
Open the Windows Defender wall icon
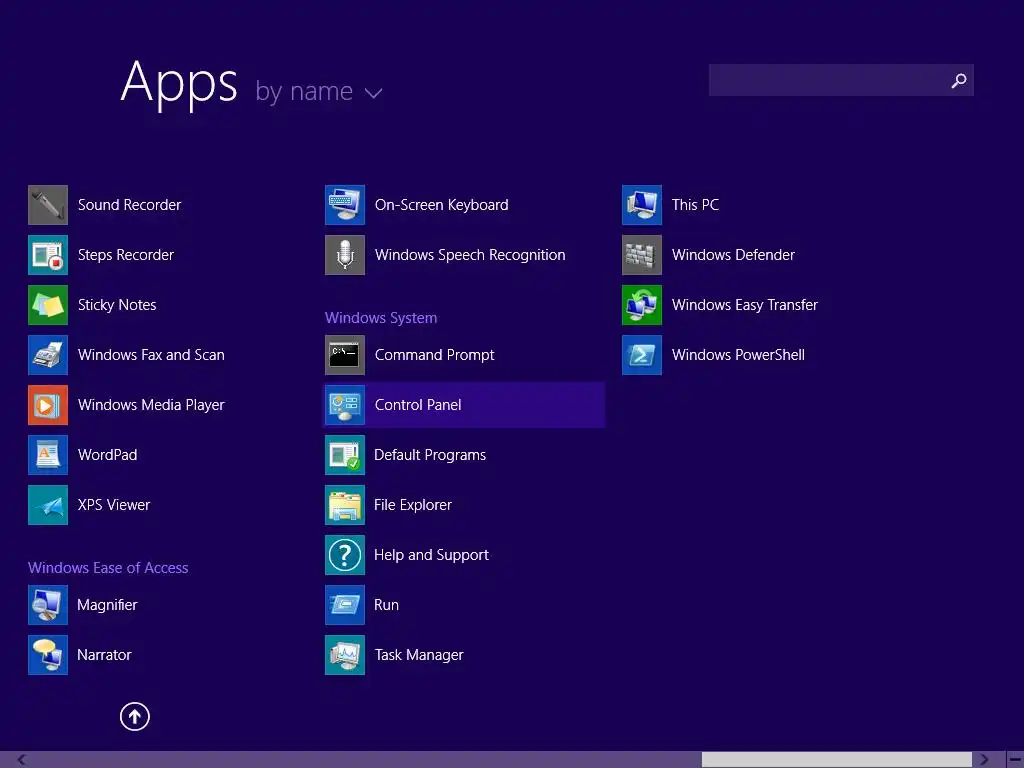click(642, 255)
